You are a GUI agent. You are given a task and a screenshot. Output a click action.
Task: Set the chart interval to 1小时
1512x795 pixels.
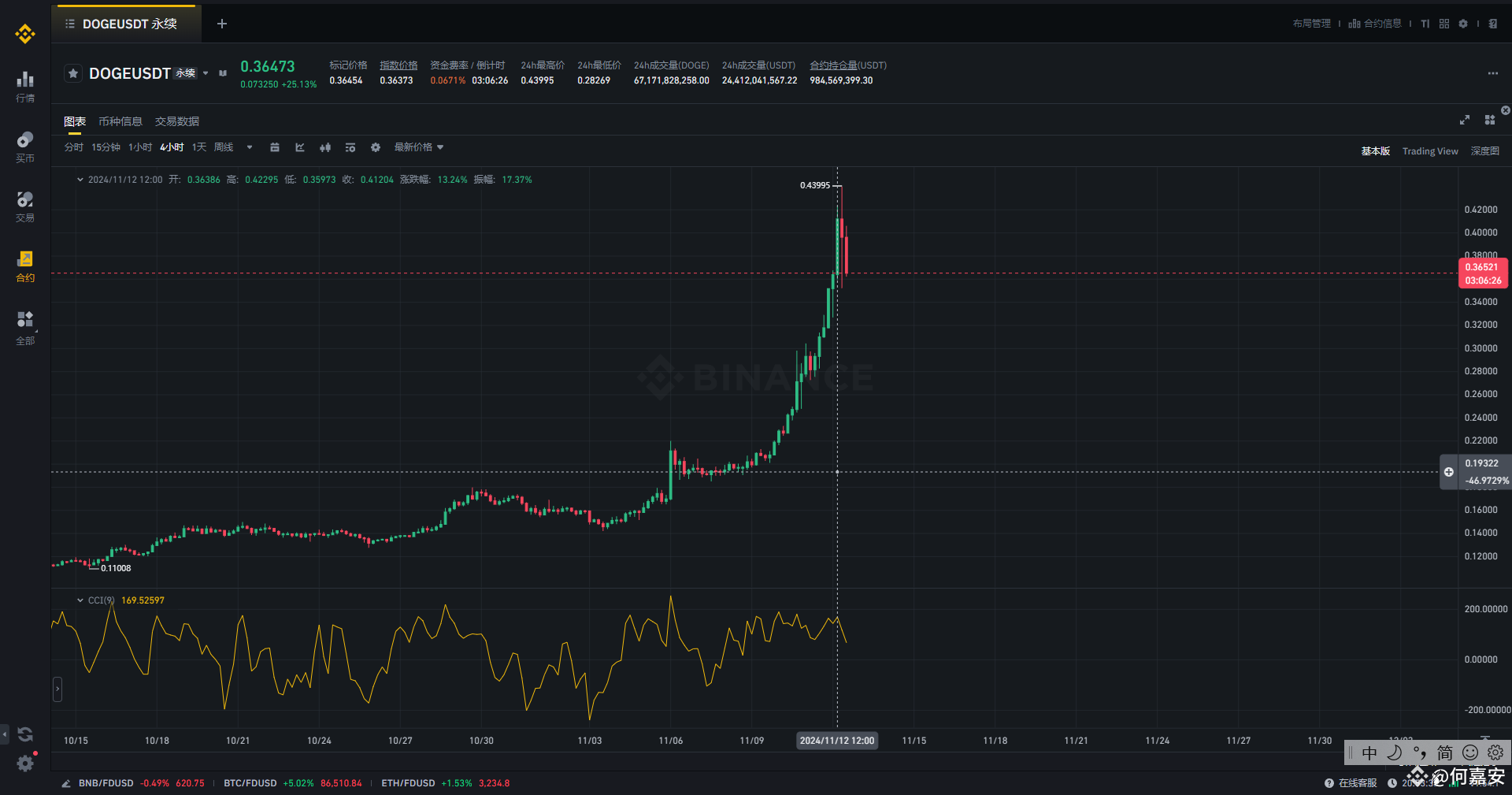pyautogui.click(x=140, y=147)
